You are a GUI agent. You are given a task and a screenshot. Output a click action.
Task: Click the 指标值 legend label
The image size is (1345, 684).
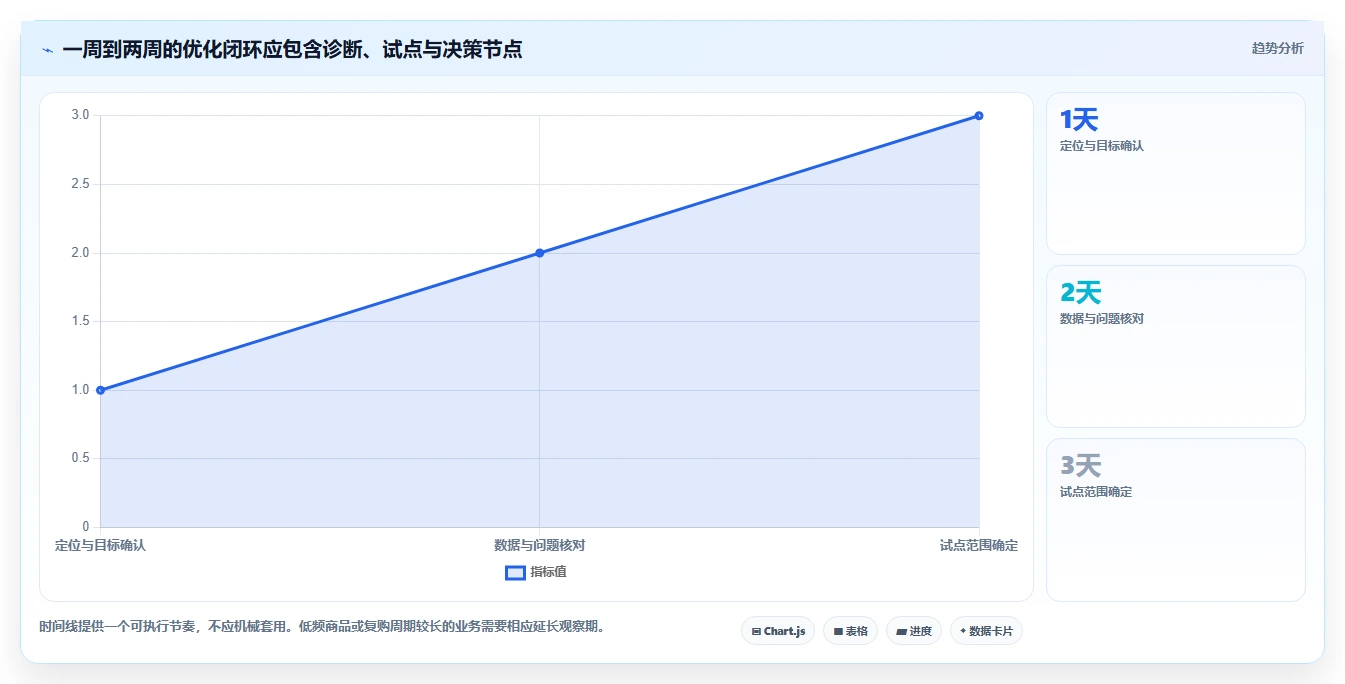point(548,572)
